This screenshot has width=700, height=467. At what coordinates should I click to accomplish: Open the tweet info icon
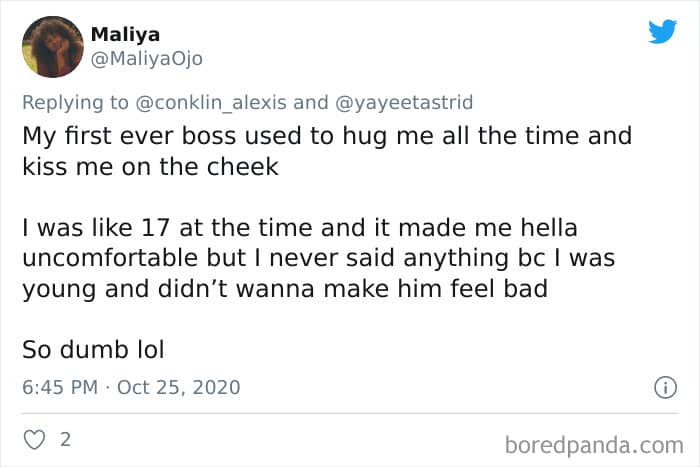(660, 386)
